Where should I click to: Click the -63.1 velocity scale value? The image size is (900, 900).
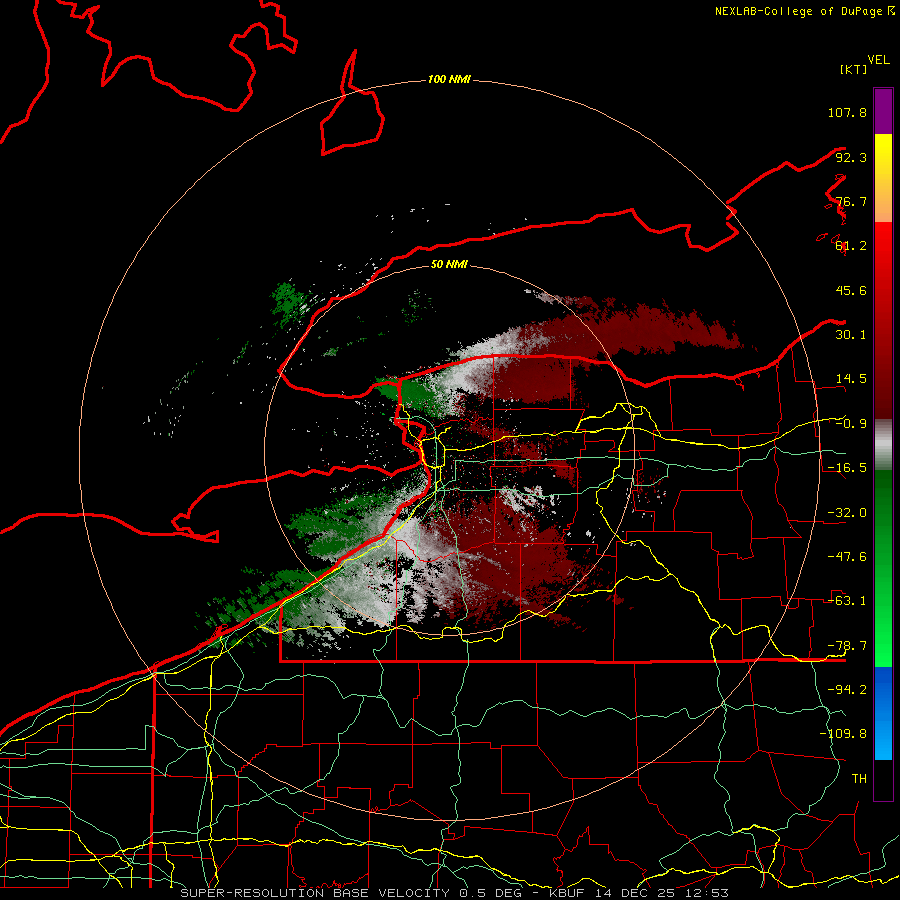(x=847, y=601)
